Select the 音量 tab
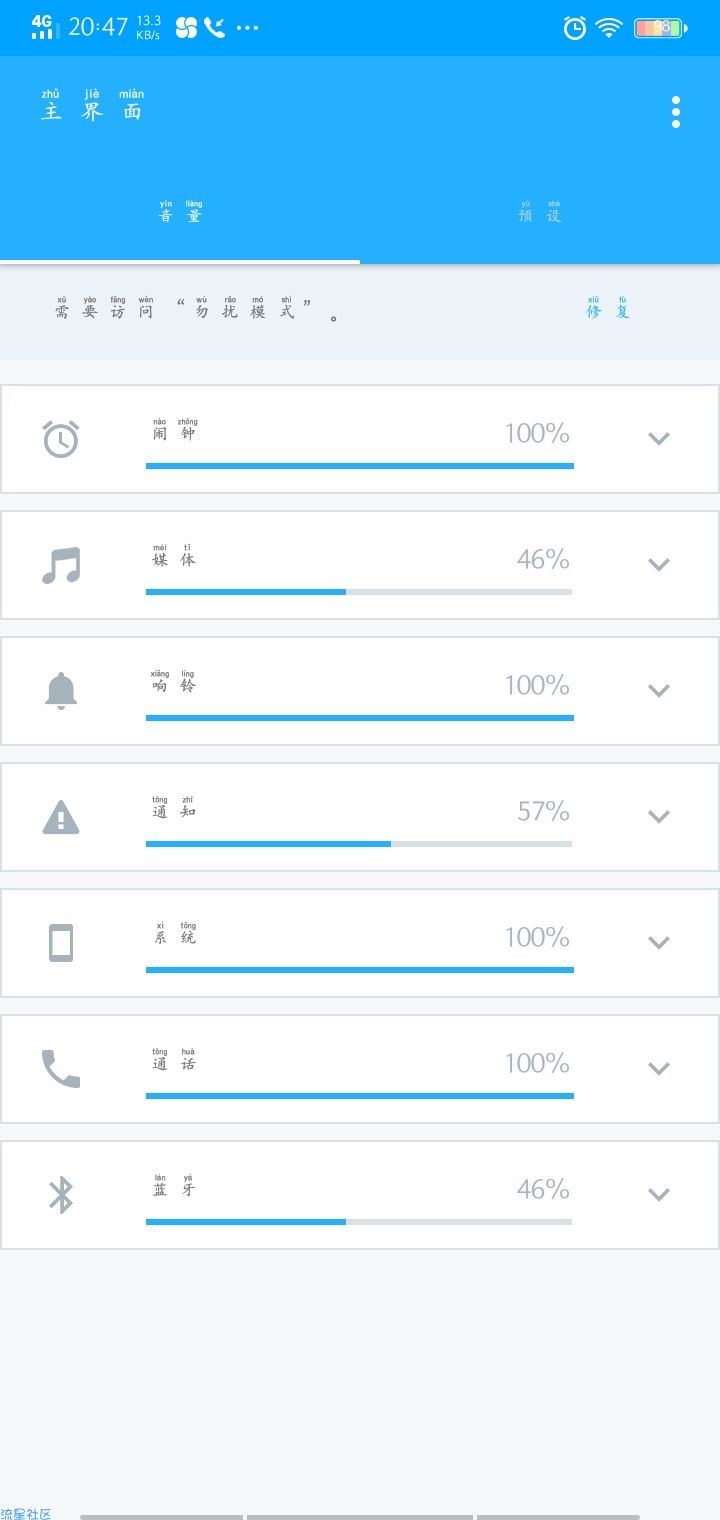The image size is (720, 1520). click(x=180, y=212)
